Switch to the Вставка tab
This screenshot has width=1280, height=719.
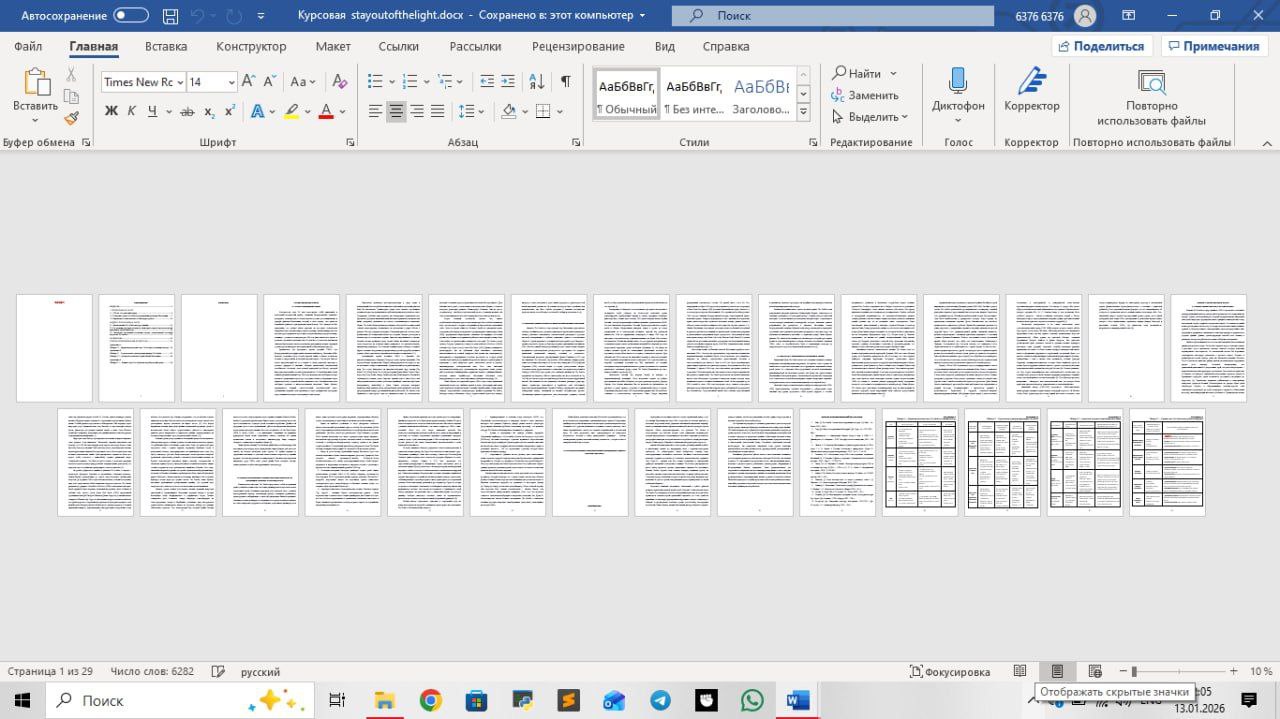166,46
